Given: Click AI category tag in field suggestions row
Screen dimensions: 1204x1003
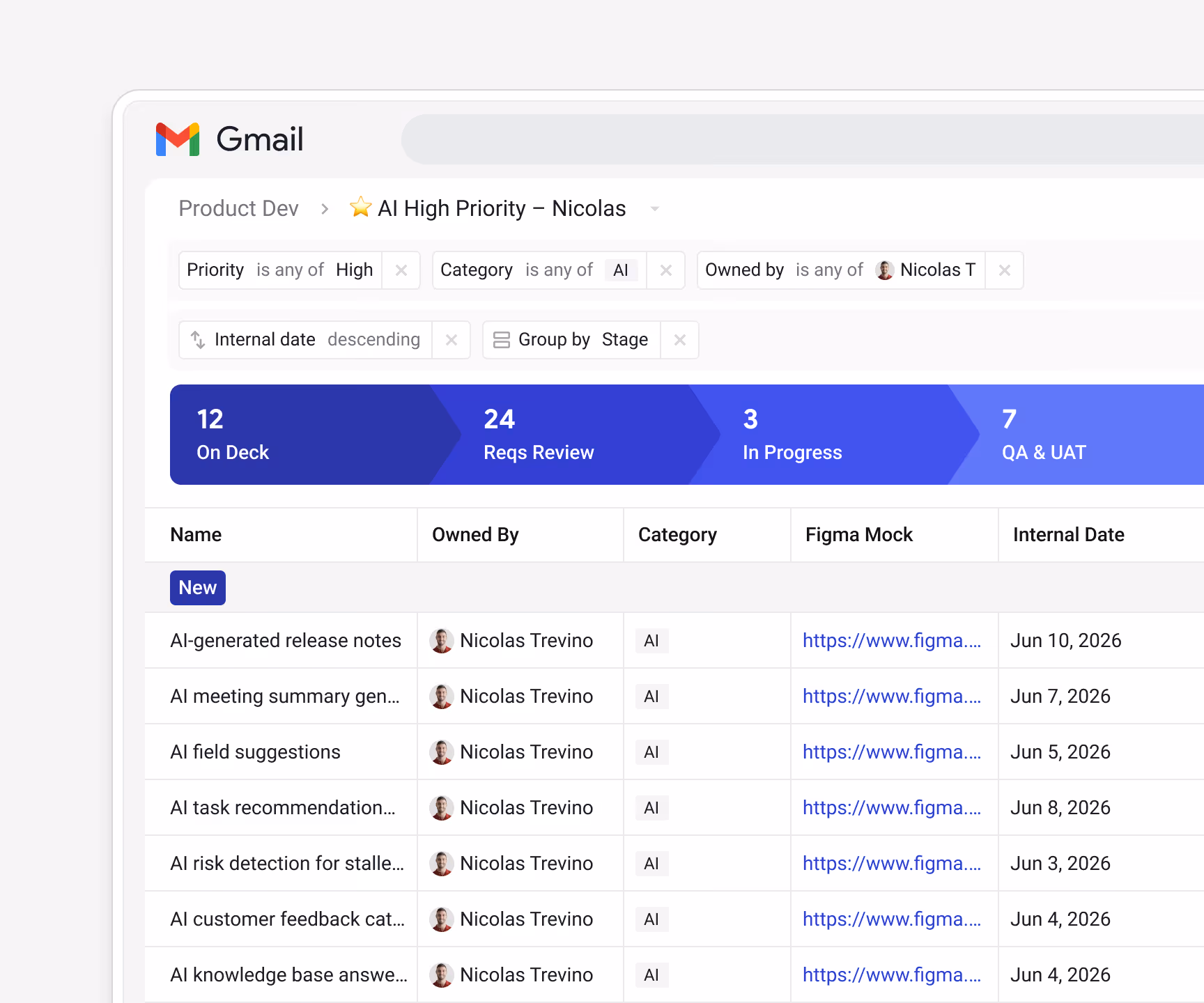Looking at the screenshot, I should [x=651, y=752].
